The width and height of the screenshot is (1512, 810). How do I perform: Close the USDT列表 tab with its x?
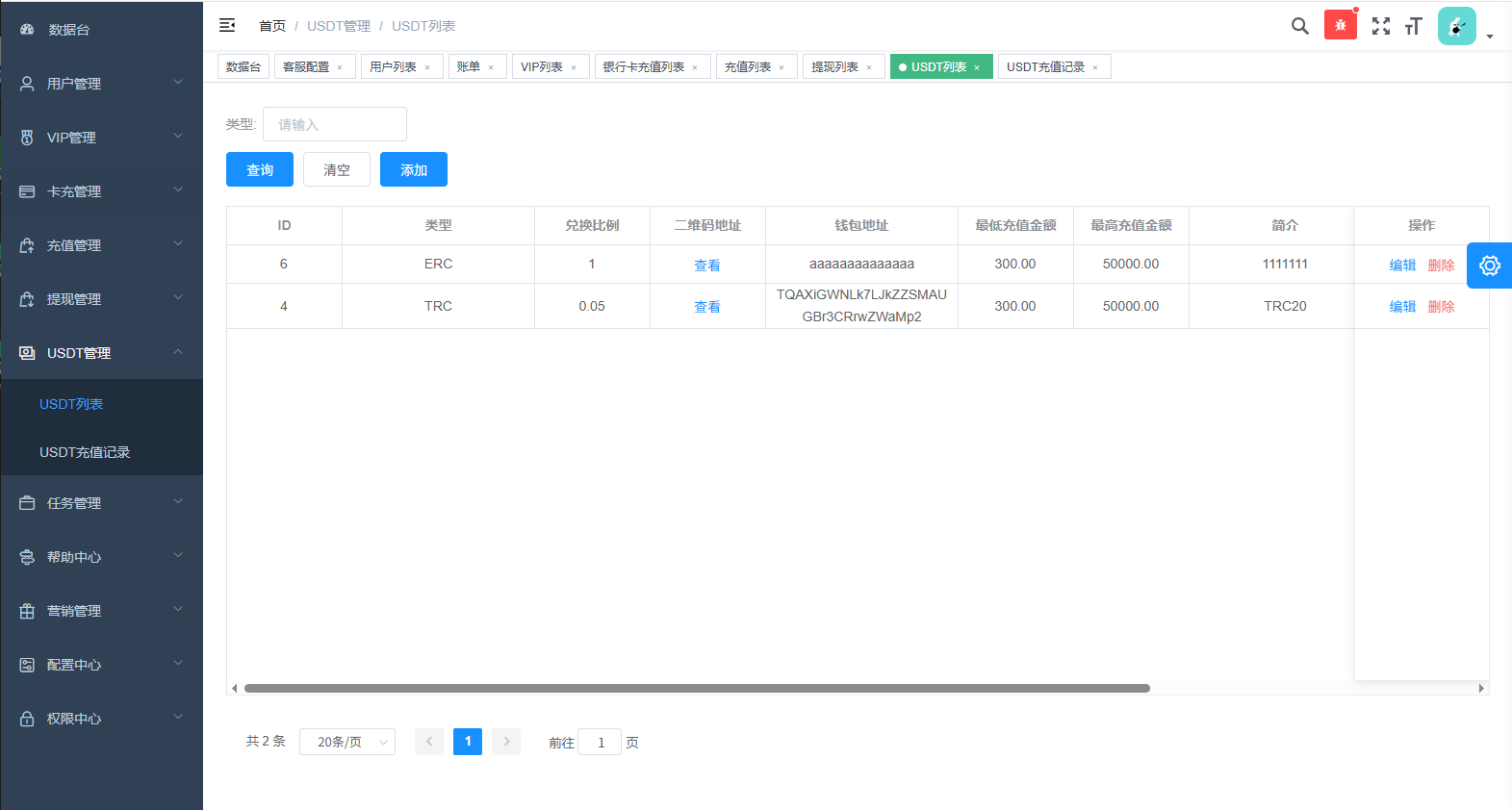[977, 67]
